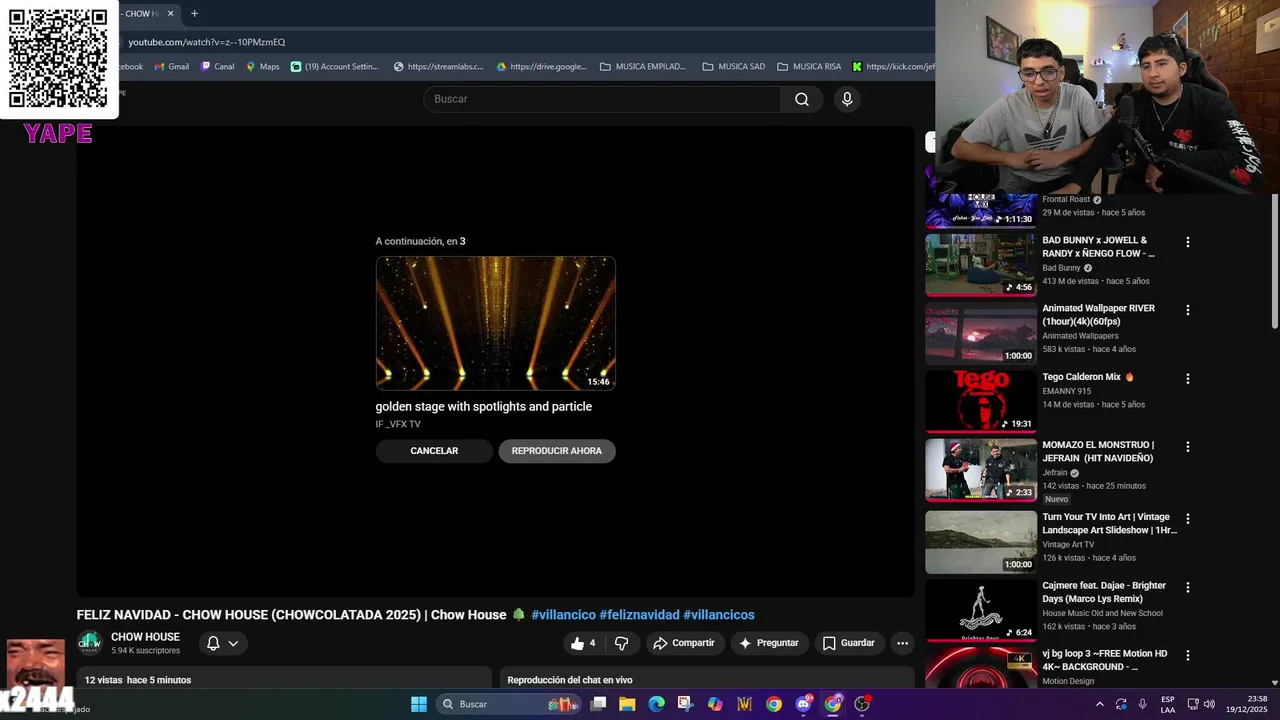The height and width of the screenshot is (720, 1280).
Task: Open the kick.com bookmark
Action: point(893,67)
